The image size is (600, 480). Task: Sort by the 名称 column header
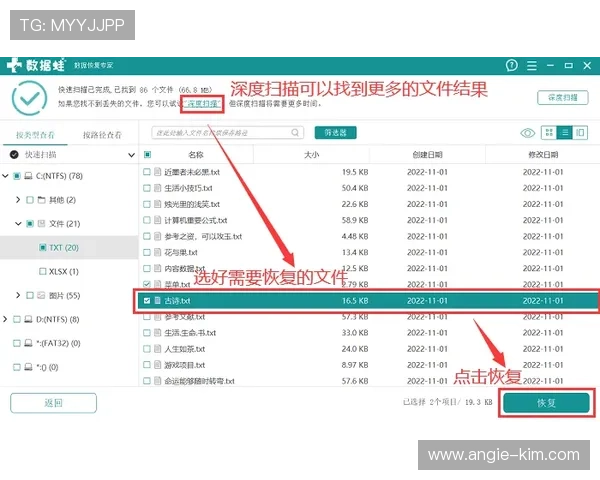click(196, 155)
